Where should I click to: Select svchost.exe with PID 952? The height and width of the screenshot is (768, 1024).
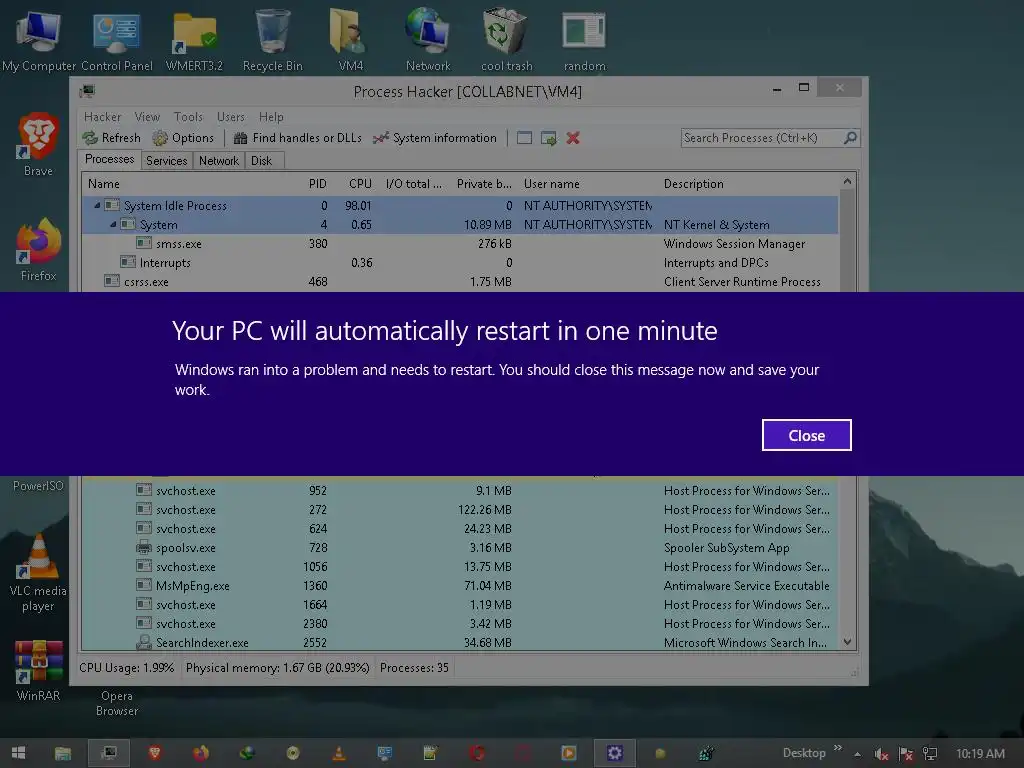(460, 490)
